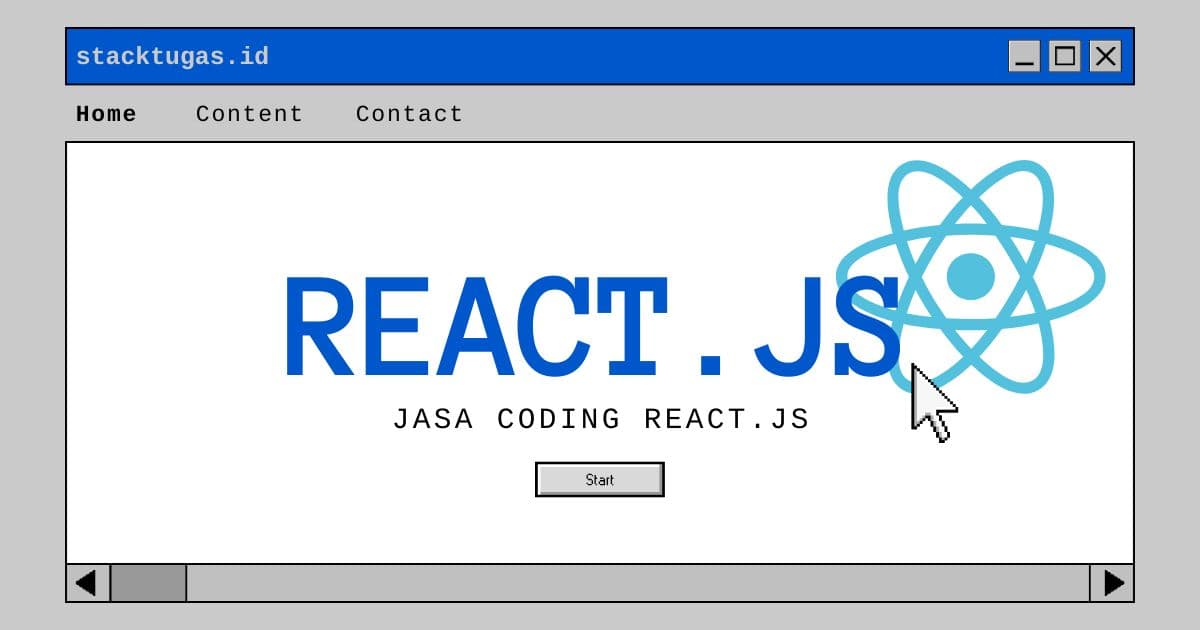Click the Start button
1200x630 pixels.
pyautogui.click(x=600, y=480)
